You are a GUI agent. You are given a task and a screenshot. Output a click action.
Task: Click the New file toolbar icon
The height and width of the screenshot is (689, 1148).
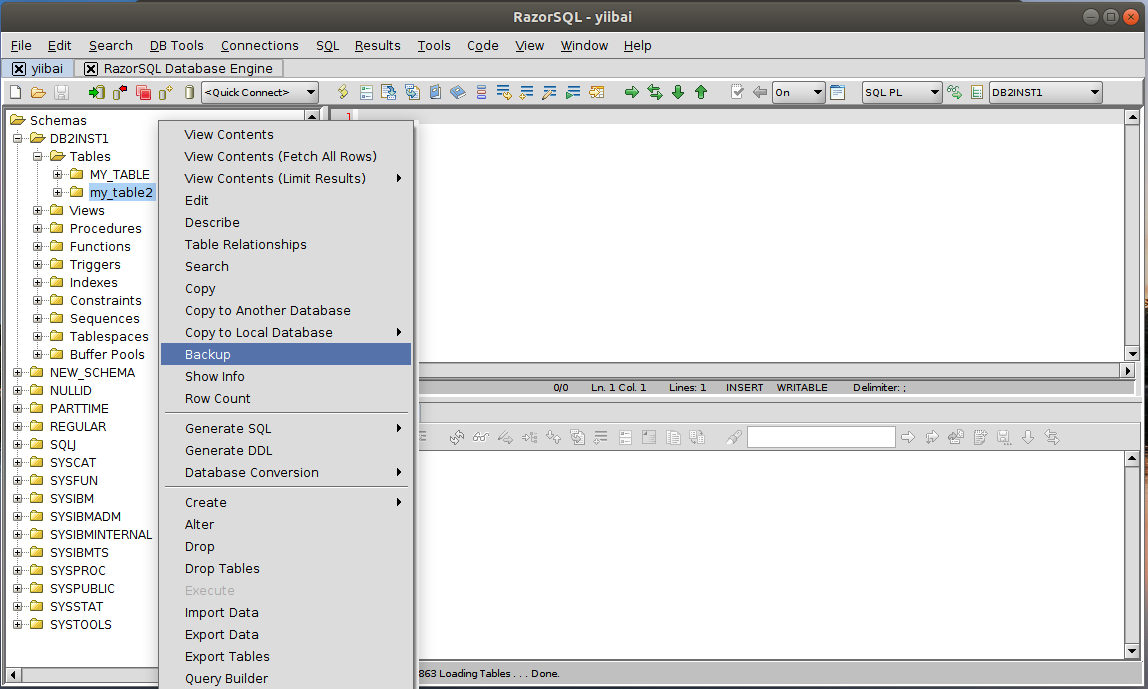(15, 93)
